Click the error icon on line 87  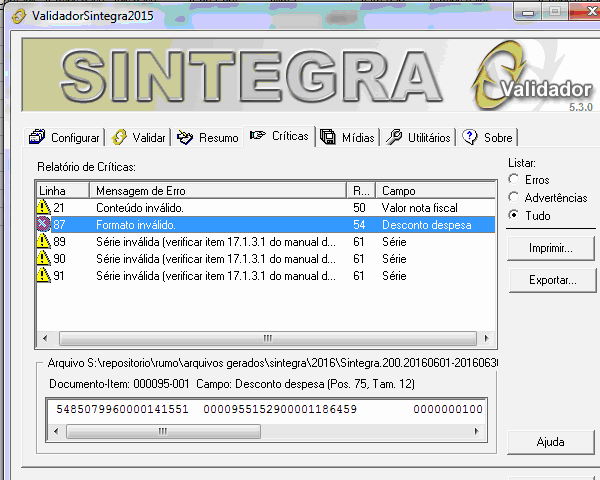(x=44, y=224)
